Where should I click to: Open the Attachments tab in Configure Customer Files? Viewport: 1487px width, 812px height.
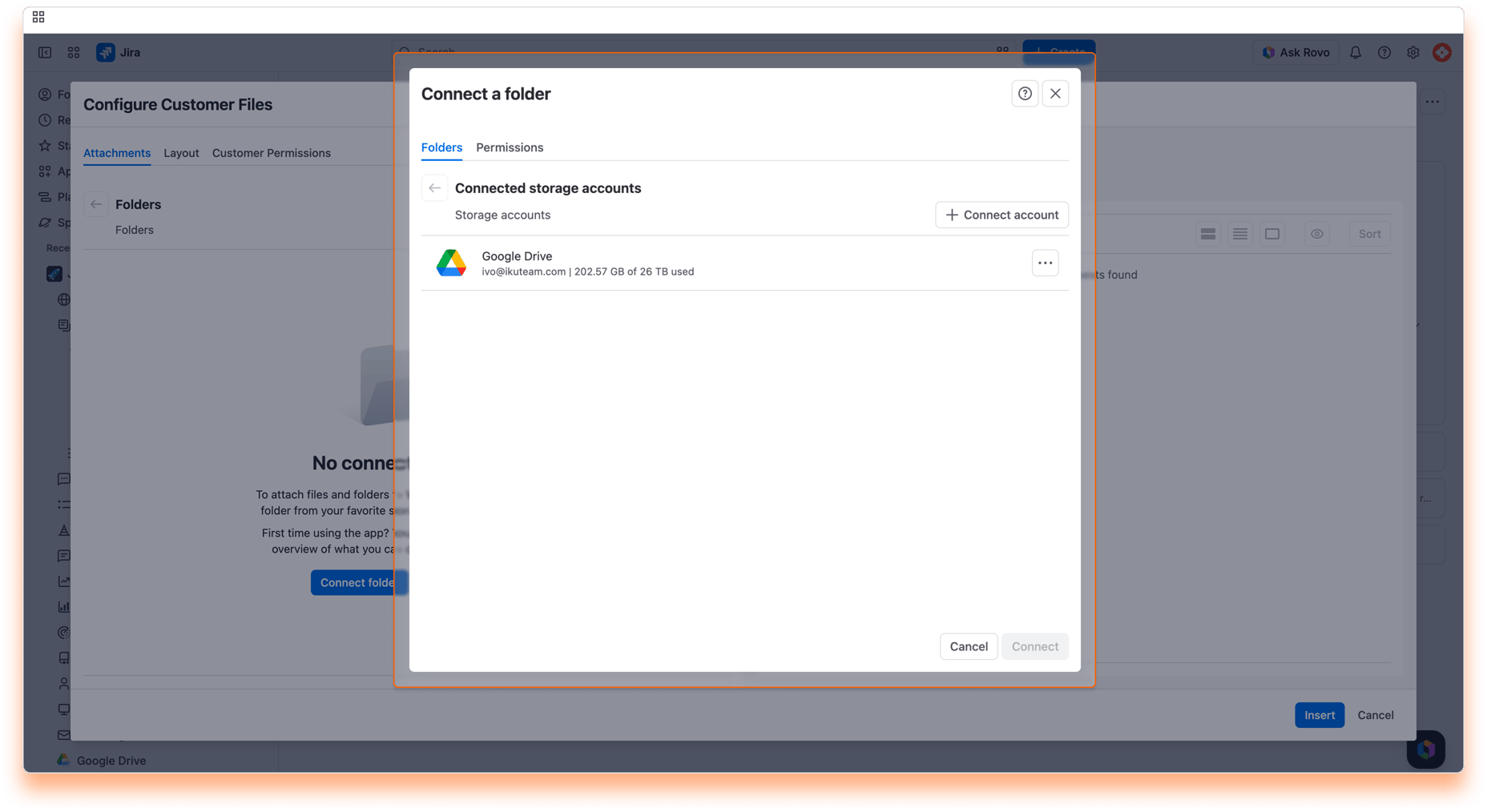coord(117,153)
